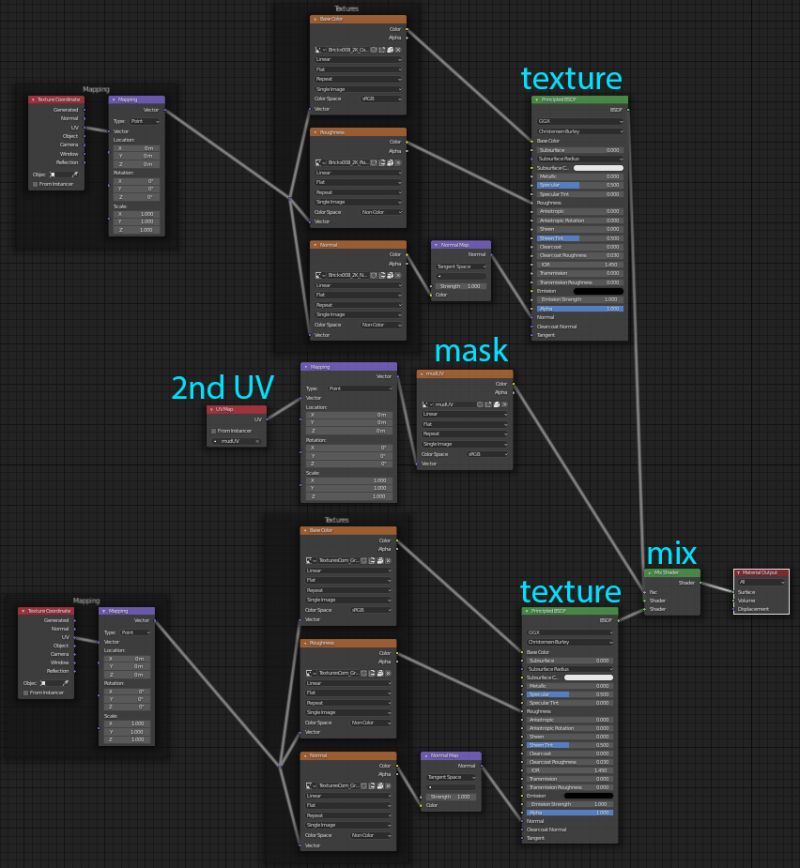
Task: Click the Strength field on the Normal Map node
Action: click(x=460, y=285)
